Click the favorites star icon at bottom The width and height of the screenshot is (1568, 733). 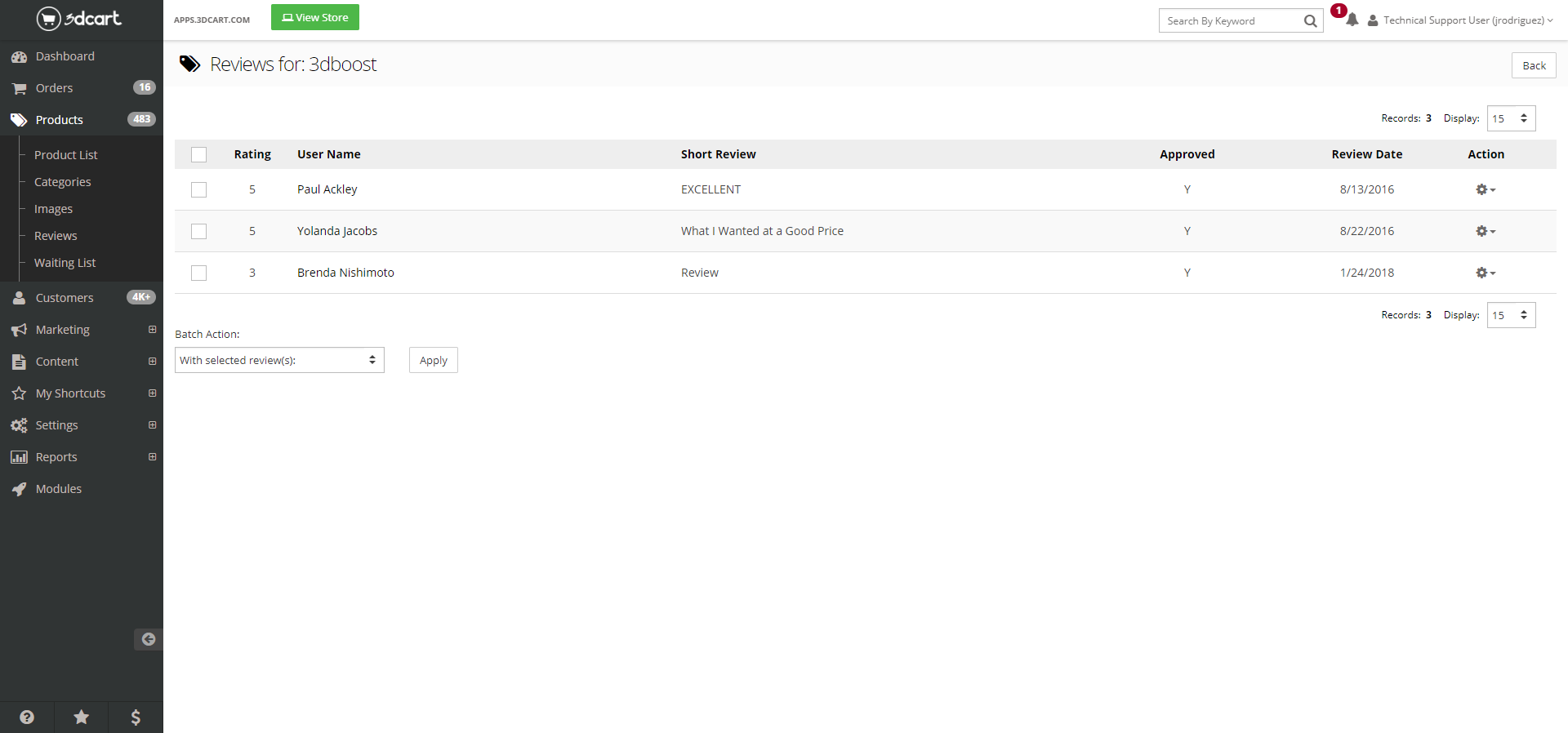[x=82, y=717]
